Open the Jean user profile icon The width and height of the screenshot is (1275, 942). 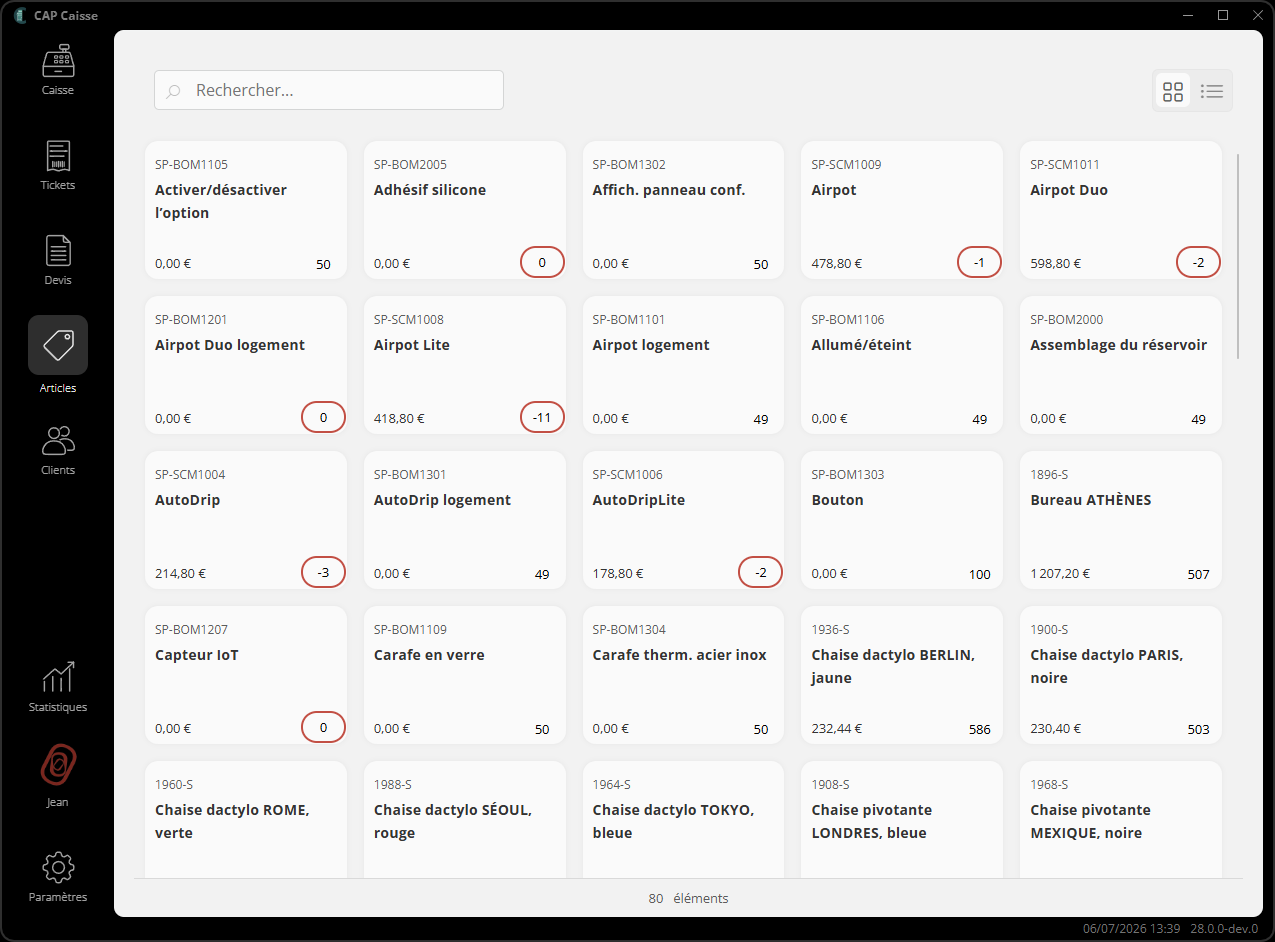point(58,766)
